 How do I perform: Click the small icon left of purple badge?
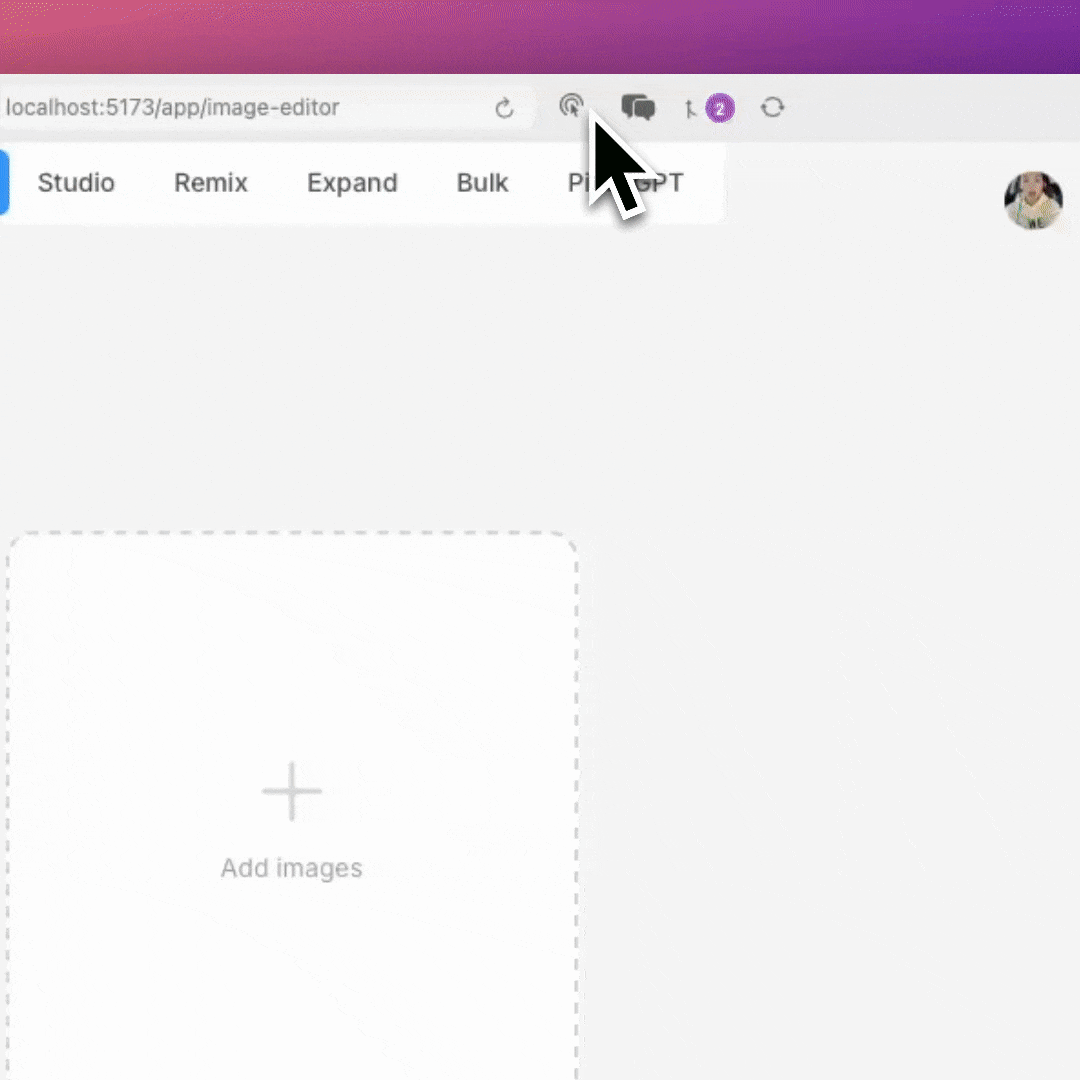[690, 108]
